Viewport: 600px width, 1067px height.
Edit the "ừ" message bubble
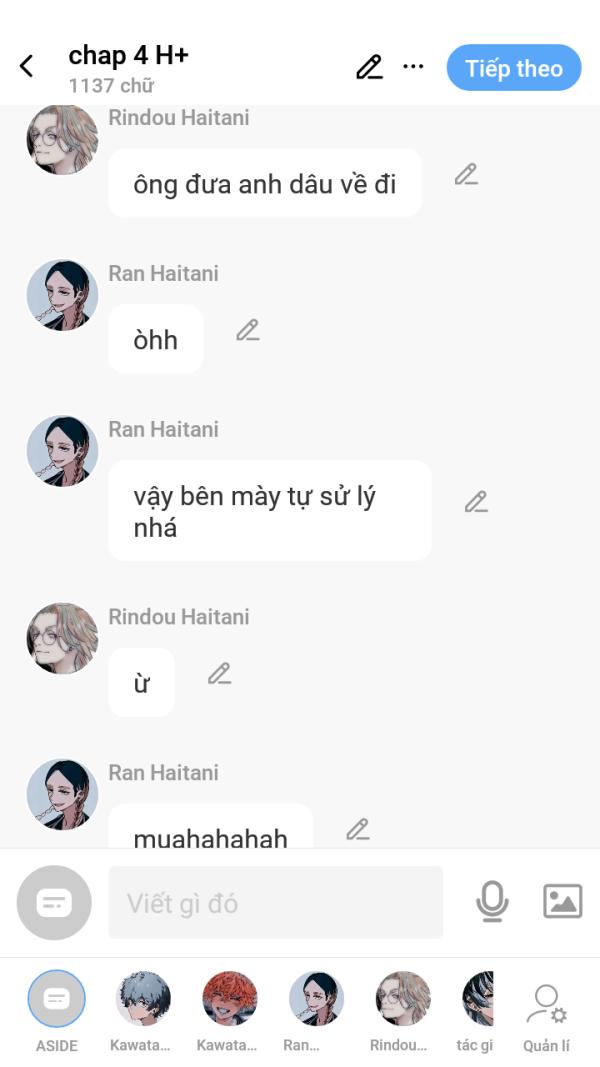pyautogui.click(x=219, y=674)
